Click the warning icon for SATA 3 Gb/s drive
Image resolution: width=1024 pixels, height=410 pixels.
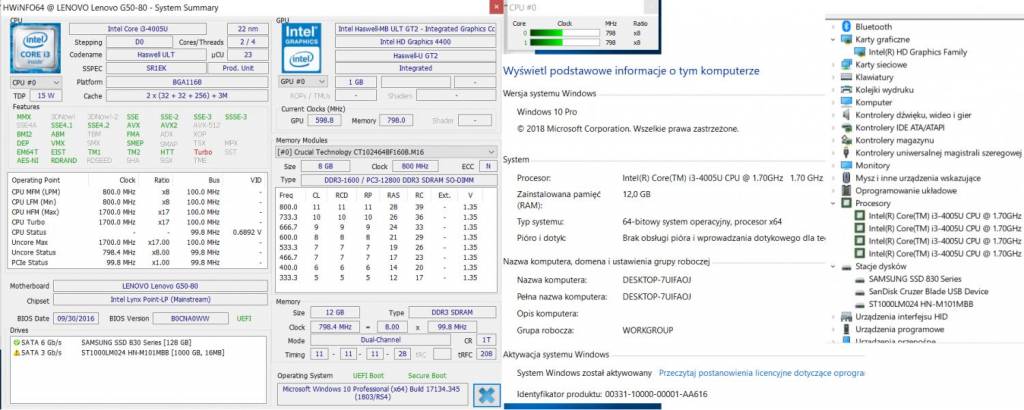16,353
